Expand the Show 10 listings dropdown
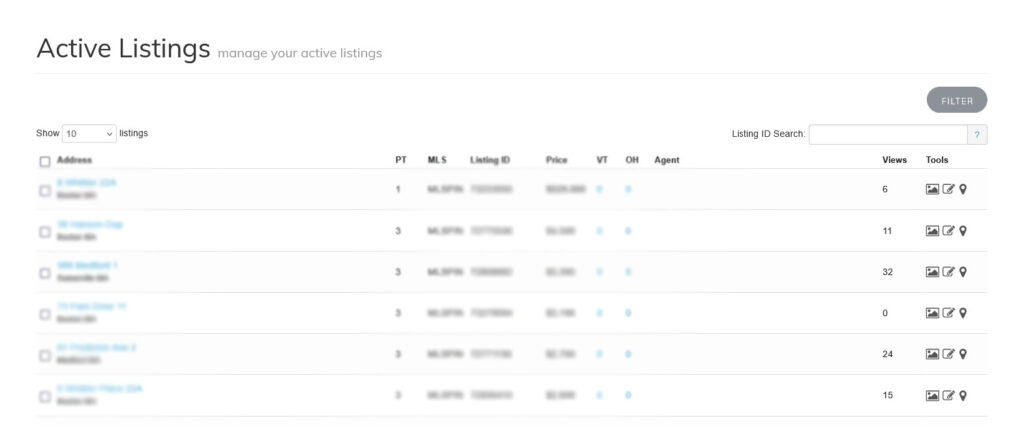The width and height of the screenshot is (1024, 425). coord(89,134)
